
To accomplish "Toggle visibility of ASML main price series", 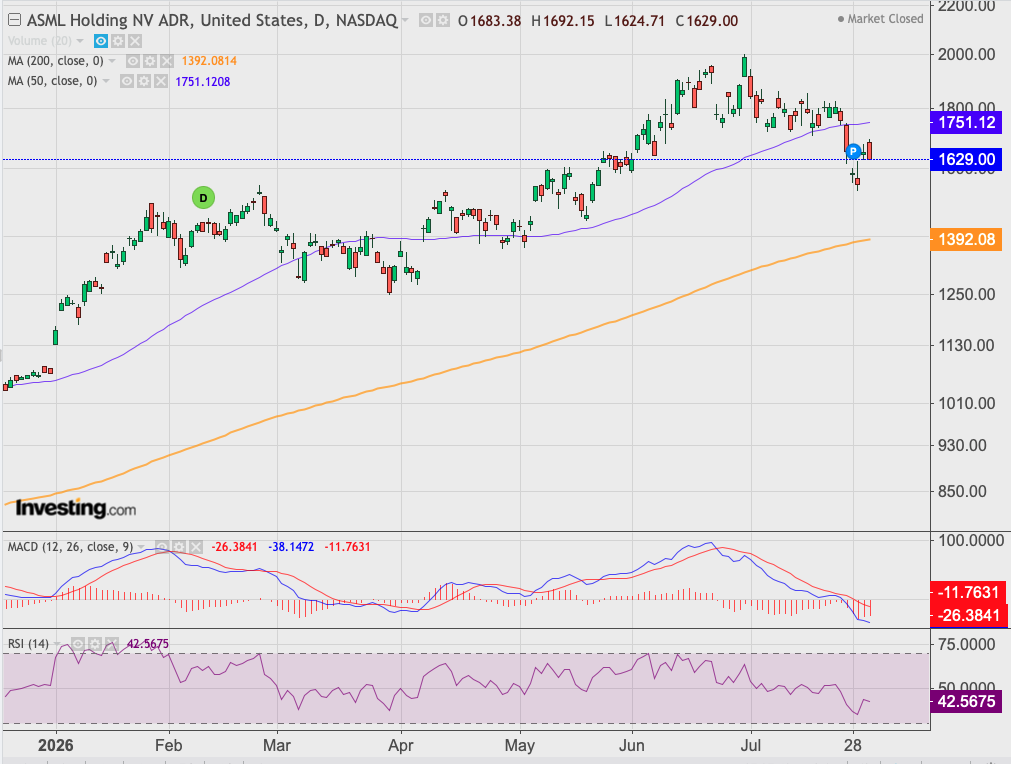I will 426,21.
